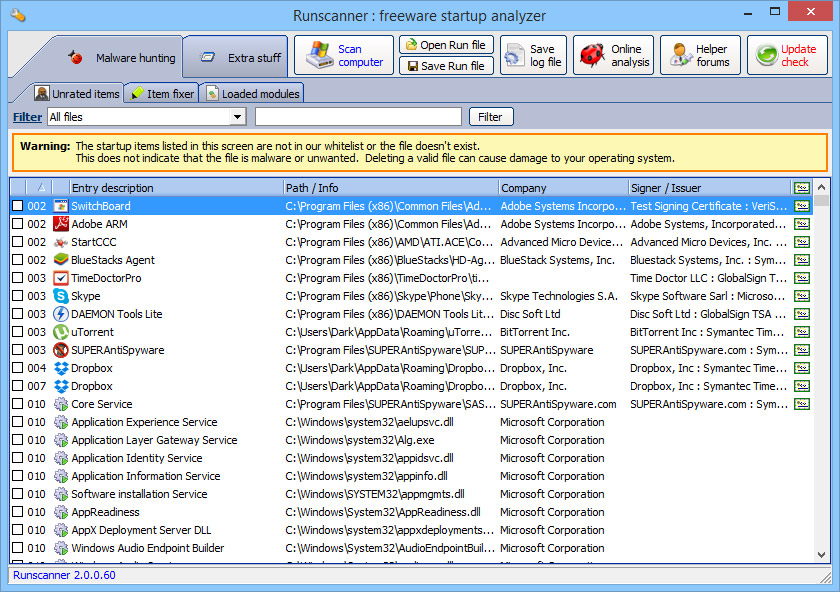
Task: Click the green rating icon beside SwitchBoard
Action: [801, 205]
